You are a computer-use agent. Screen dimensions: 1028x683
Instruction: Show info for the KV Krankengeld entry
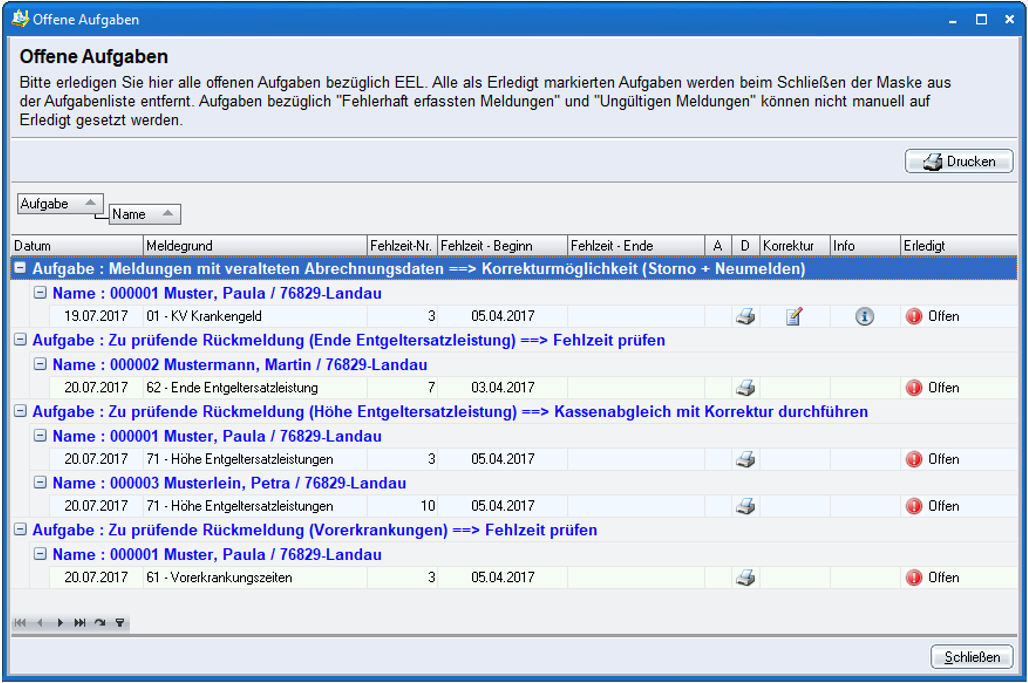[x=864, y=317]
